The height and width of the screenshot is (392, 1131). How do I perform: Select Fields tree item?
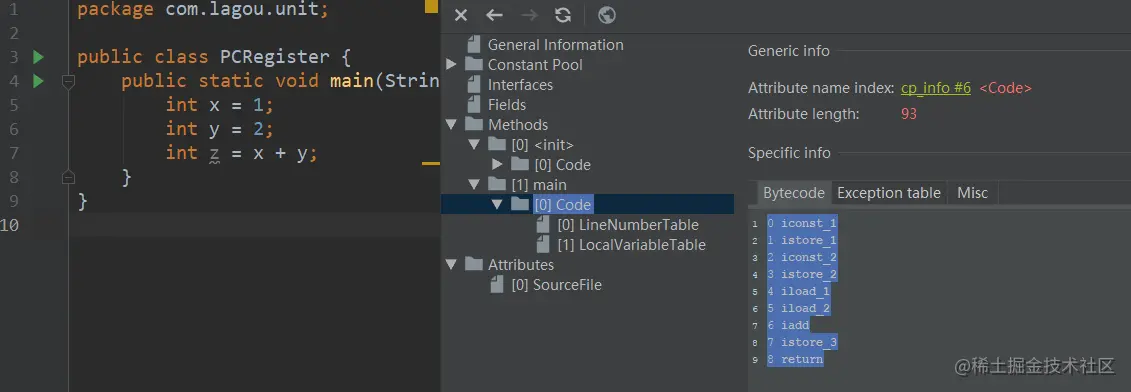[507, 105]
